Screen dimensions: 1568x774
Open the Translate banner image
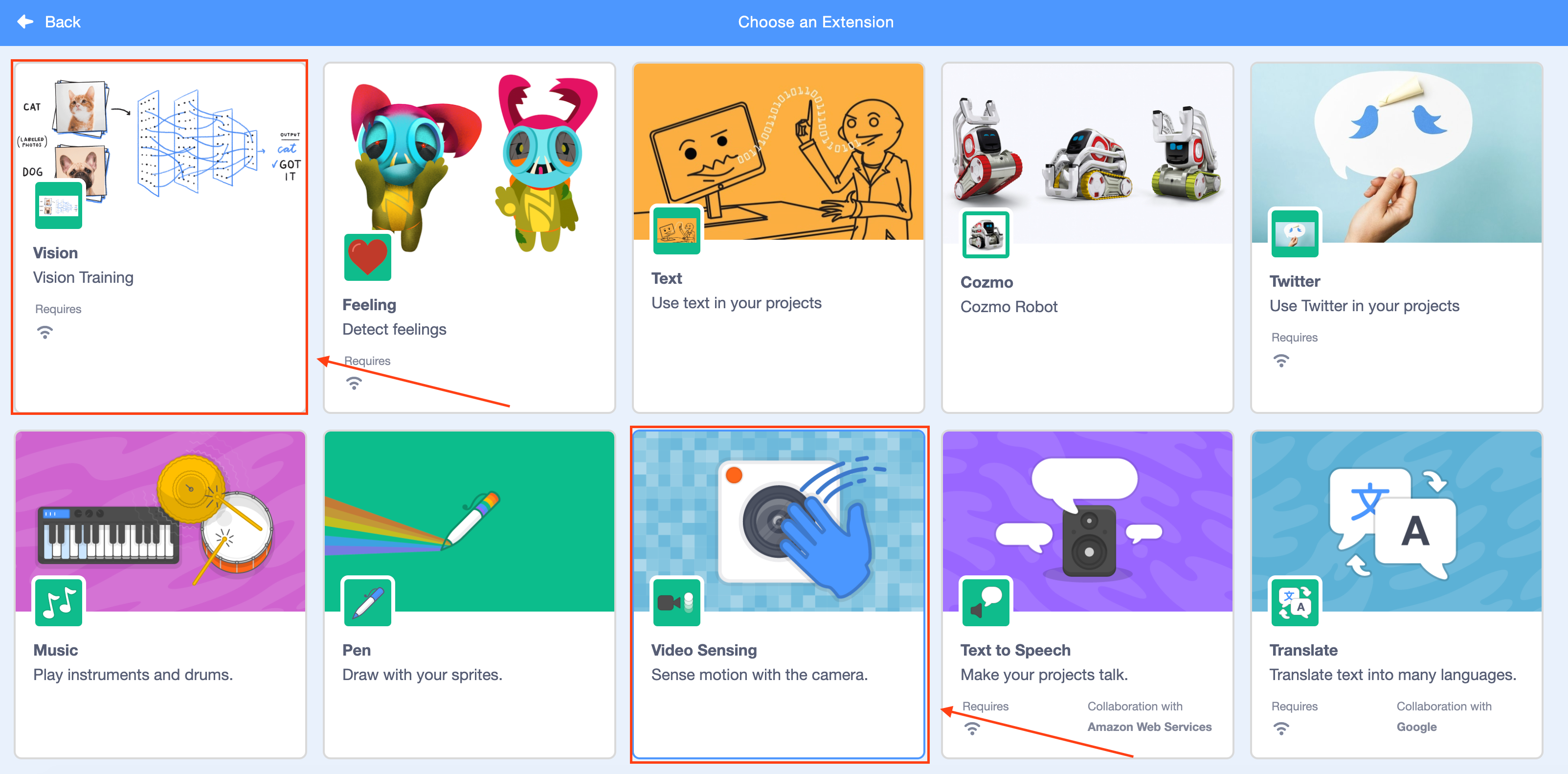click(1397, 521)
